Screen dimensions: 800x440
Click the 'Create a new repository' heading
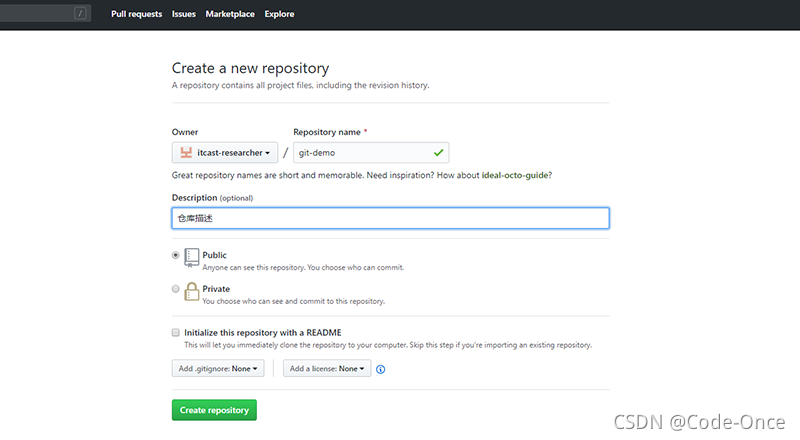[x=251, y=68]
